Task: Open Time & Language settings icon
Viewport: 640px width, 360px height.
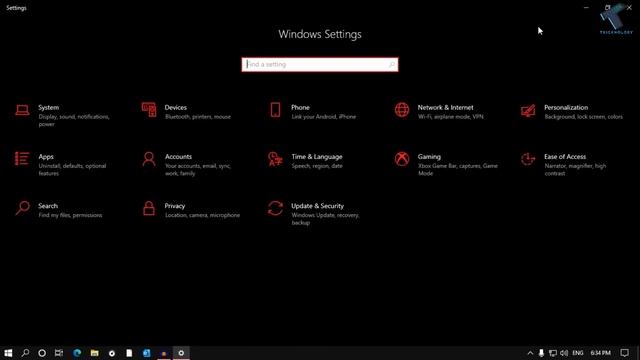Action: tap(275, 159)
